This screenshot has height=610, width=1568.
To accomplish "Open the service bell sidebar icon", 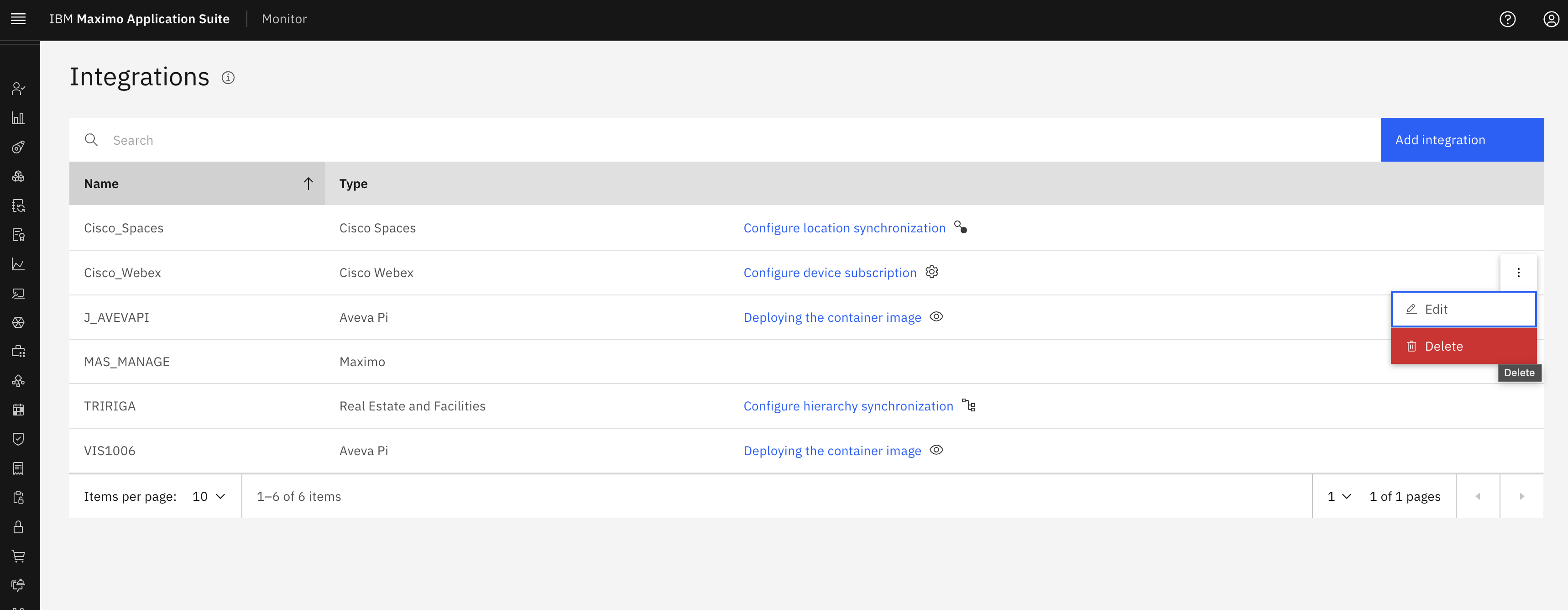I will click(x=18, y=586).
